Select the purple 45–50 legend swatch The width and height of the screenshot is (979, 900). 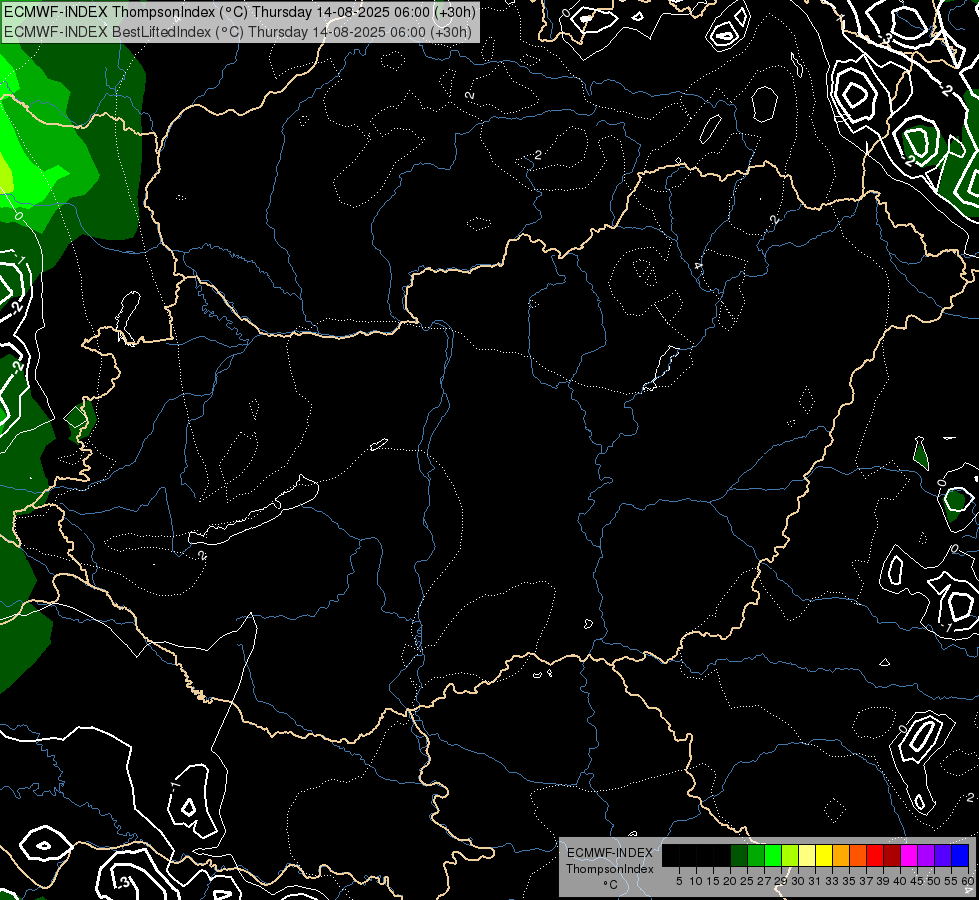click(x=926, y=855)
